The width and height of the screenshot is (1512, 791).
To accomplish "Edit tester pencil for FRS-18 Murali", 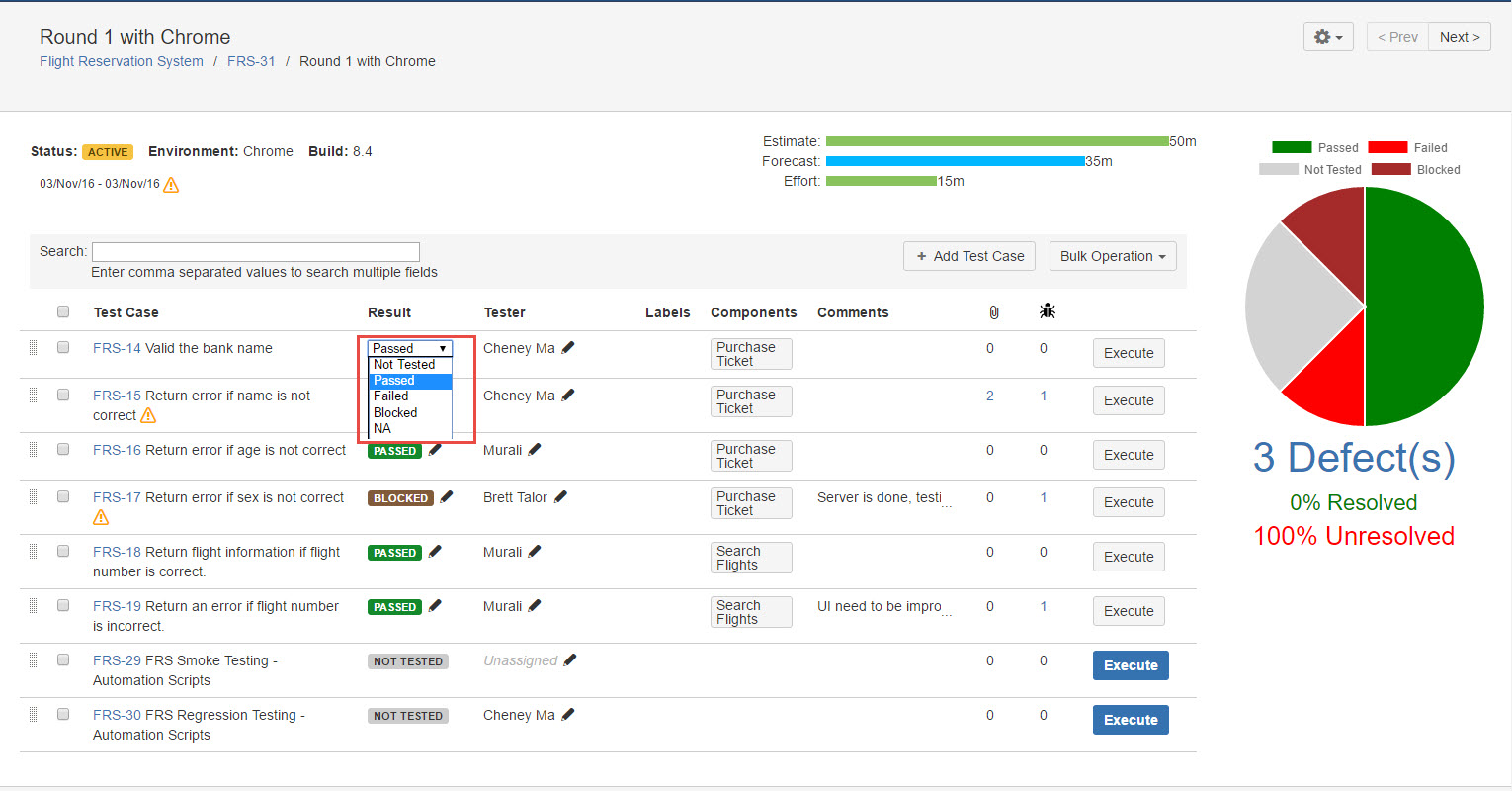I will click(535, 552).
